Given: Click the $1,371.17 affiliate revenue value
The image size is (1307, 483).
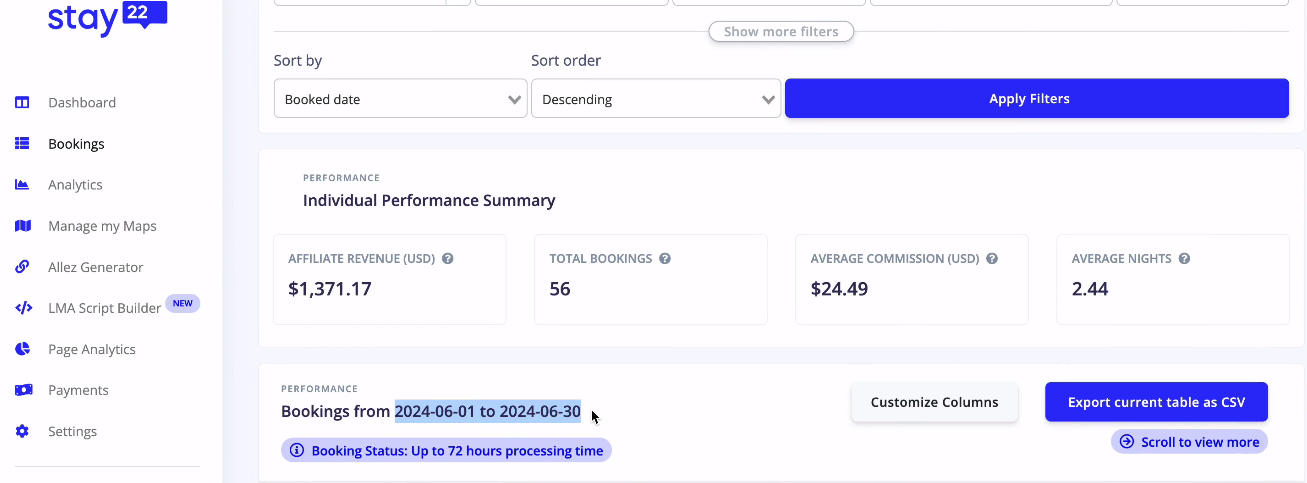Looking at the screenshot, I should (329, 289).
